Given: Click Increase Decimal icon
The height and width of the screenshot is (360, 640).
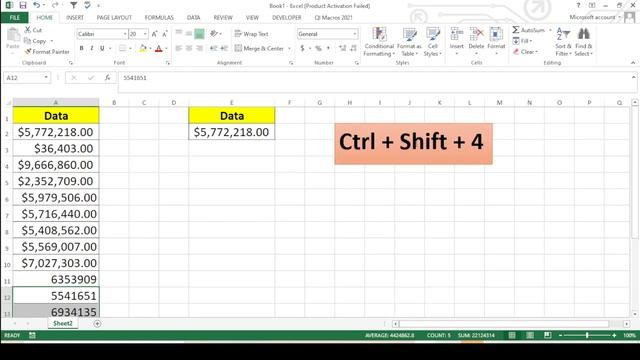Looking at the screenshot, I should (x=342, y=48).
